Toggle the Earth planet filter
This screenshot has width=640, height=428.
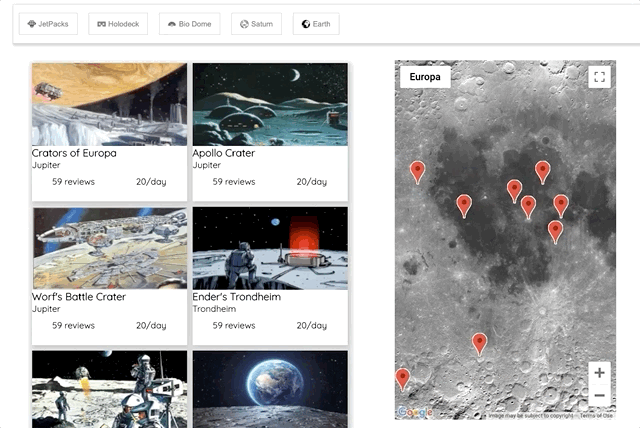(x=315, y=24)
